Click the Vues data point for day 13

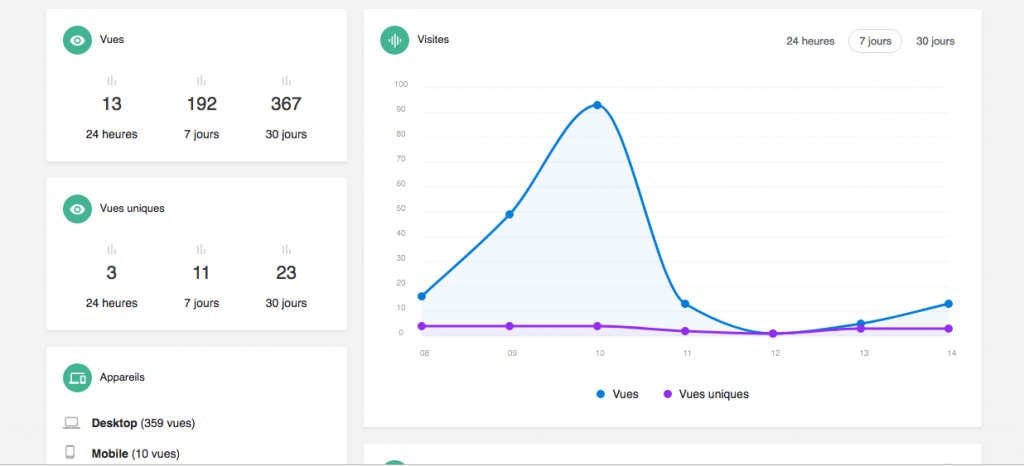pos(861,324)
